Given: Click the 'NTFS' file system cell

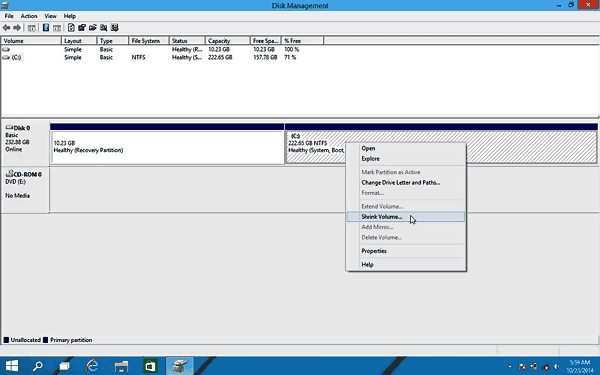Looking at the screenshot, I should click(138, 57).
